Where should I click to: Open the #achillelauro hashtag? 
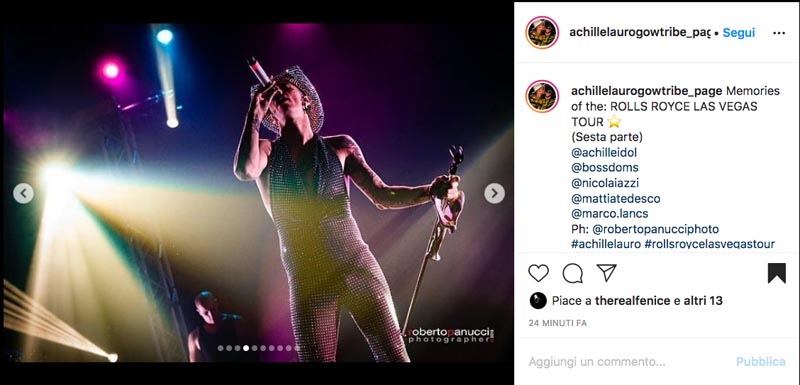click(606, 244)
